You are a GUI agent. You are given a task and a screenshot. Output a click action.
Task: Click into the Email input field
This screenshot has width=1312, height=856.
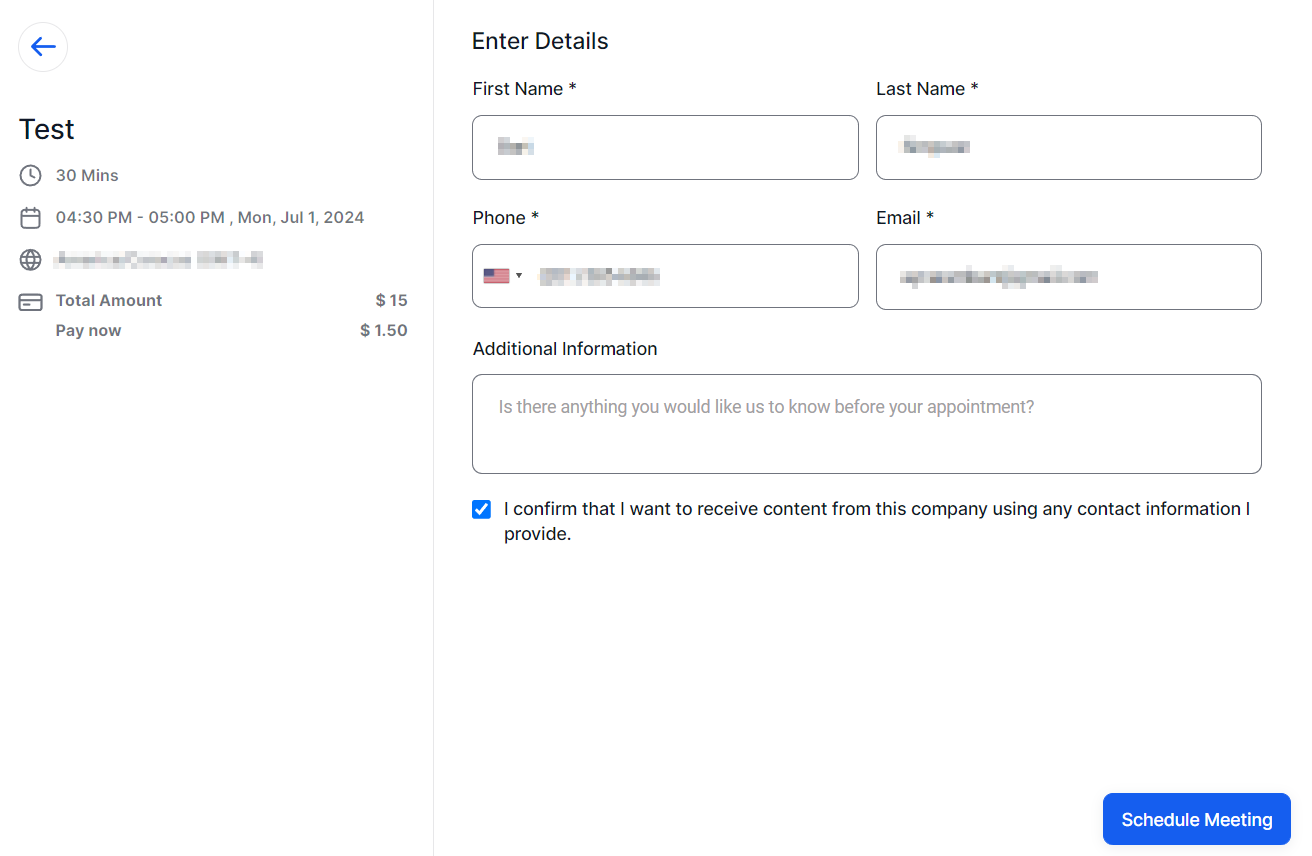coord(1069,276)
